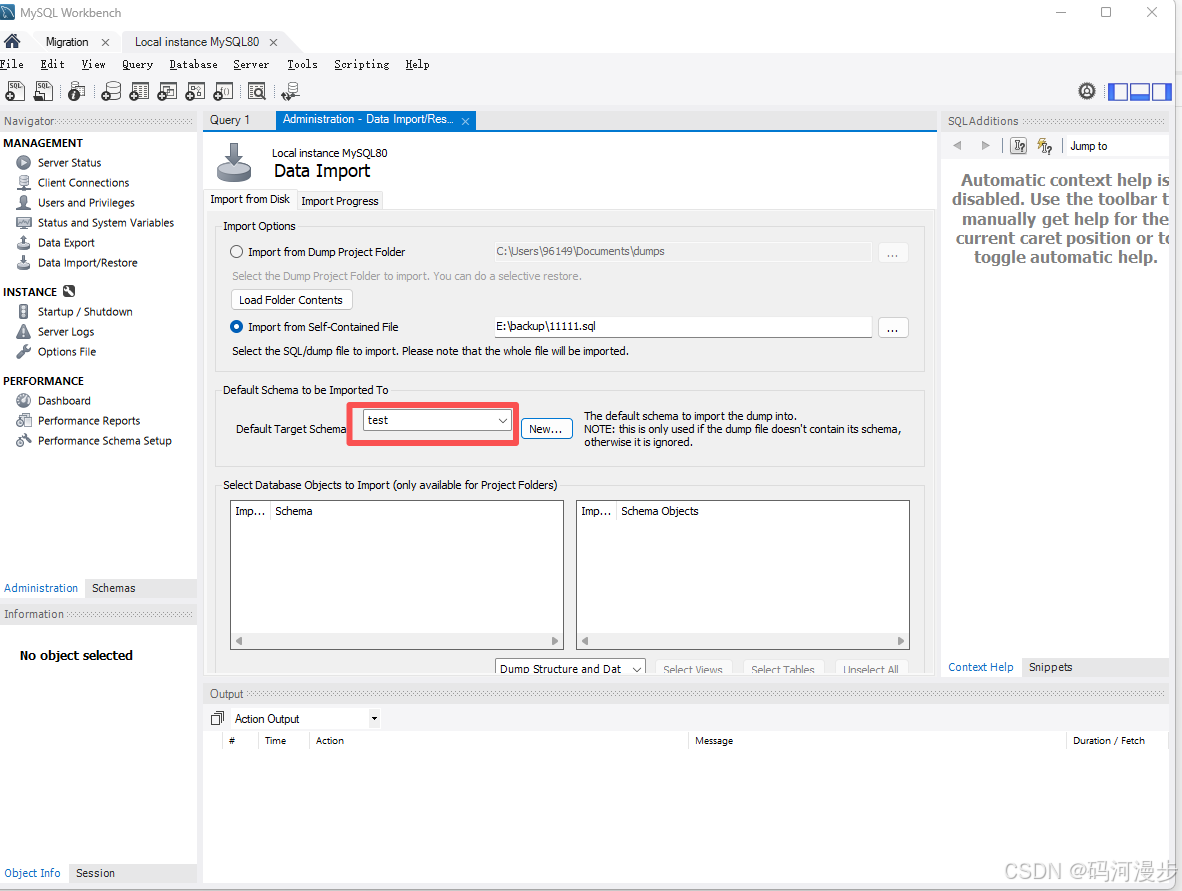Viewport: 1182px width, 891px height.
Task: Select Import from Self-Contained File
Action: (237, 326)
